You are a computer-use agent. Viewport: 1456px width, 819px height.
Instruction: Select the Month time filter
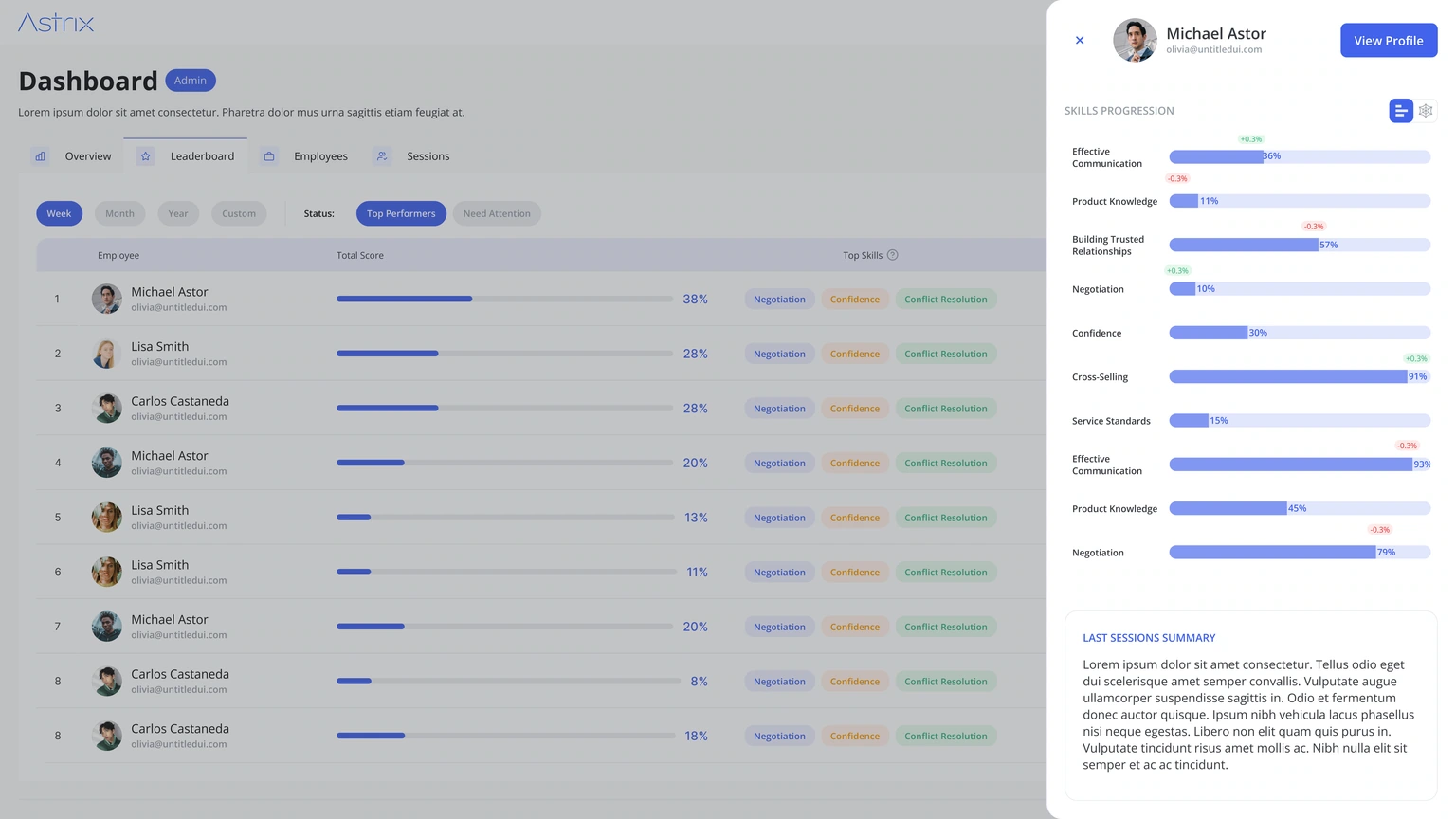pyautogui.click(x=119, y=213)
